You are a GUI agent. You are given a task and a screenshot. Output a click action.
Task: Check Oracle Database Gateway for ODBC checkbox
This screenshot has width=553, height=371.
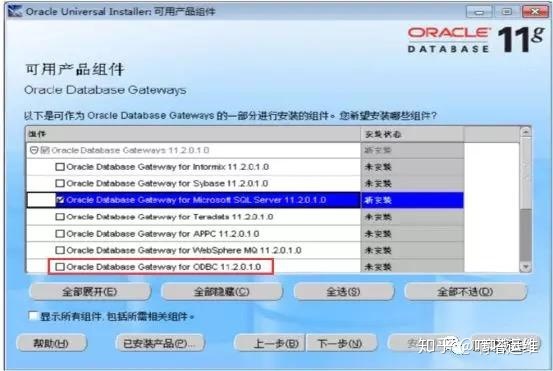[x=60, y=267]
